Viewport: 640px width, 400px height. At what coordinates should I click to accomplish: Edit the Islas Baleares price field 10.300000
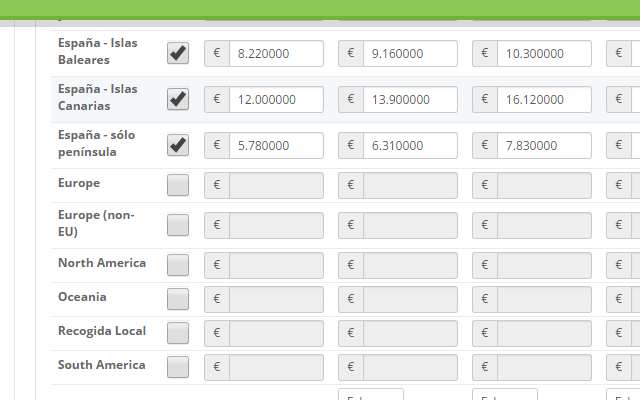544,53
